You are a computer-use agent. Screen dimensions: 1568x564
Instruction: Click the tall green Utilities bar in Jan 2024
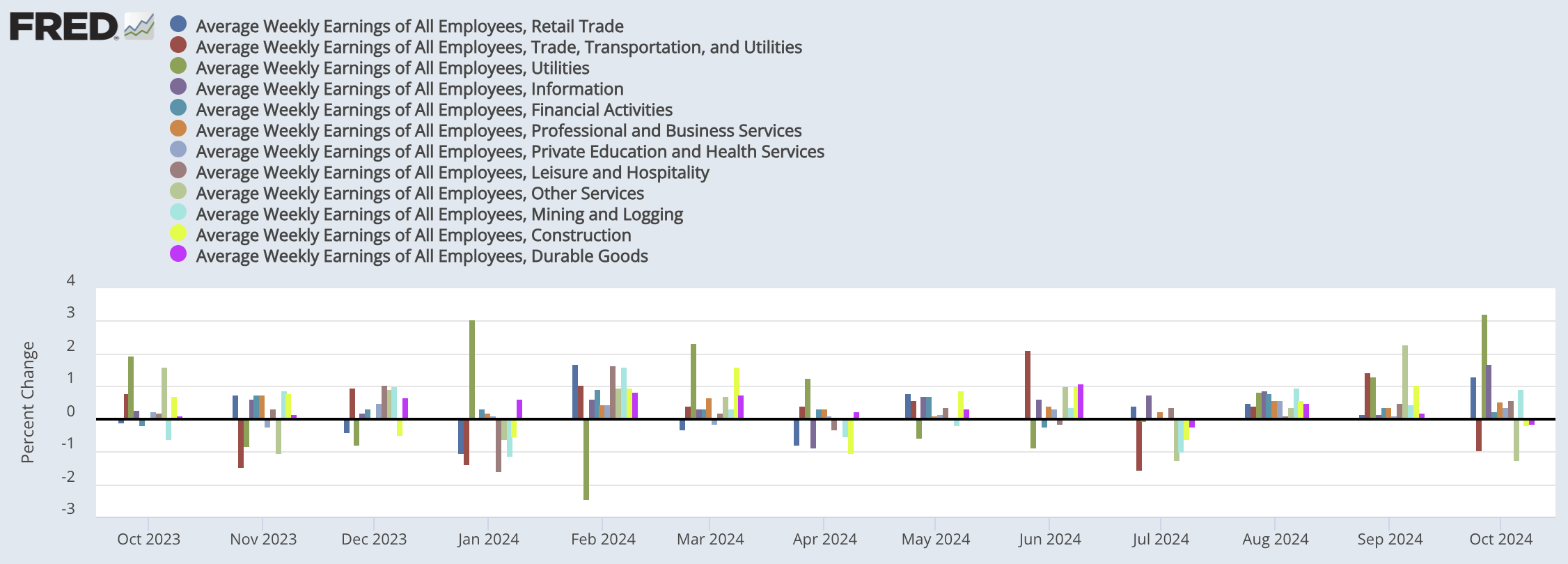click(x=472, y=369)
